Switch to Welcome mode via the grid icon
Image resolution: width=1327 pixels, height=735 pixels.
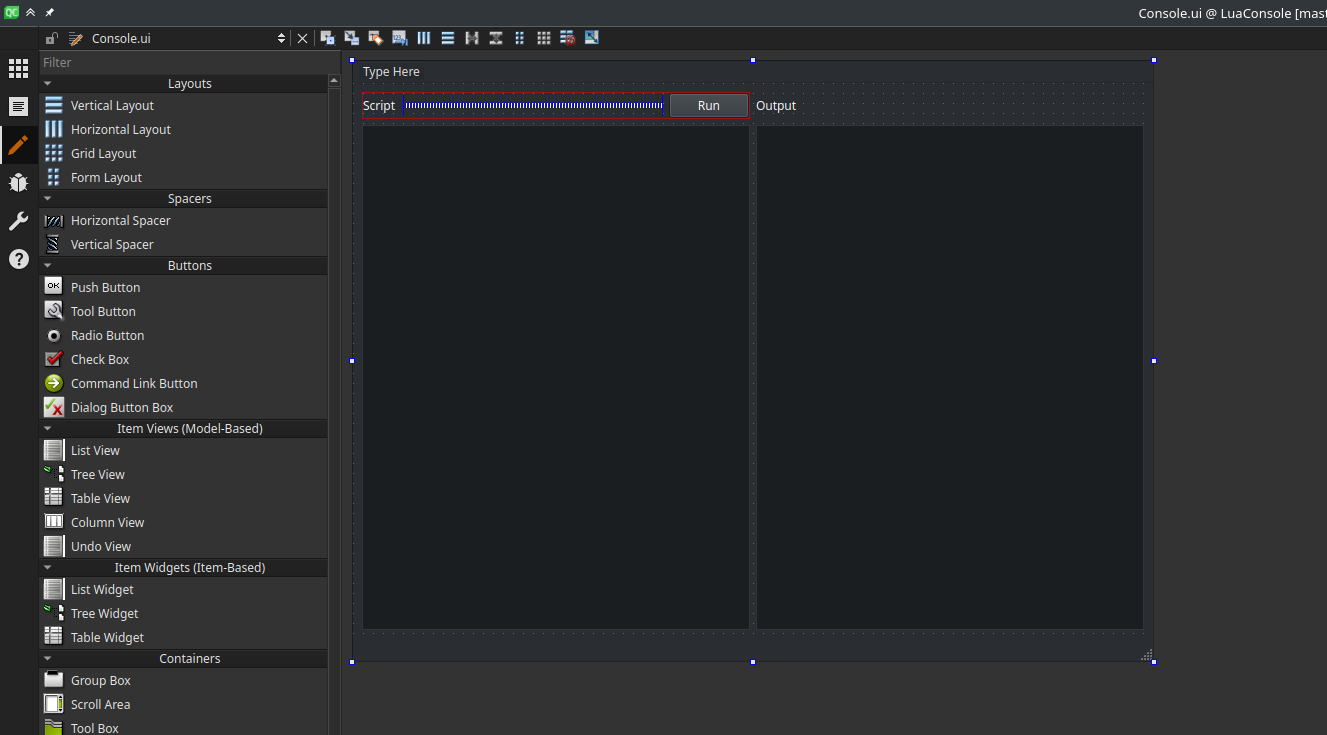pyautogui.click(x=18, y=68)
